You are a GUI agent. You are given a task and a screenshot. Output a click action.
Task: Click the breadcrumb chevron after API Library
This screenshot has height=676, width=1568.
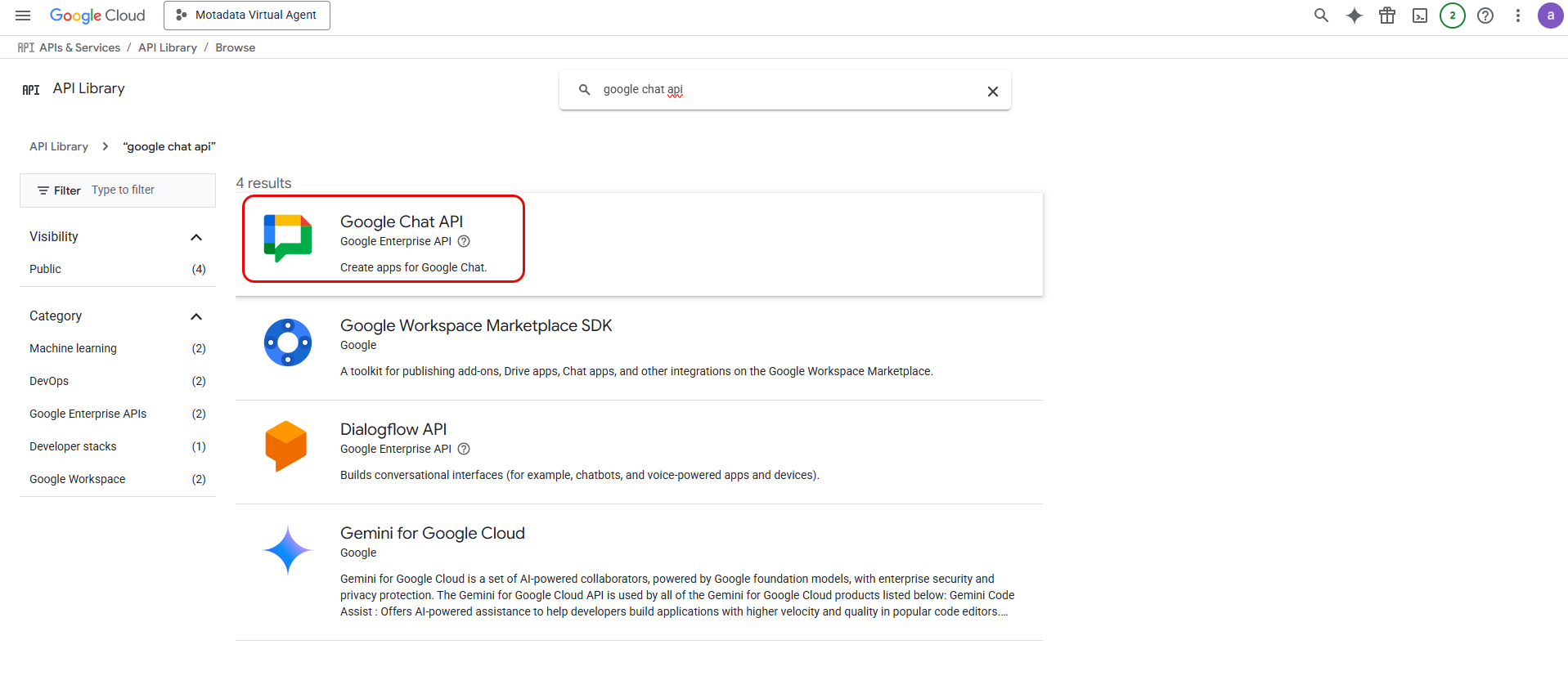click(x=106, y=146)
